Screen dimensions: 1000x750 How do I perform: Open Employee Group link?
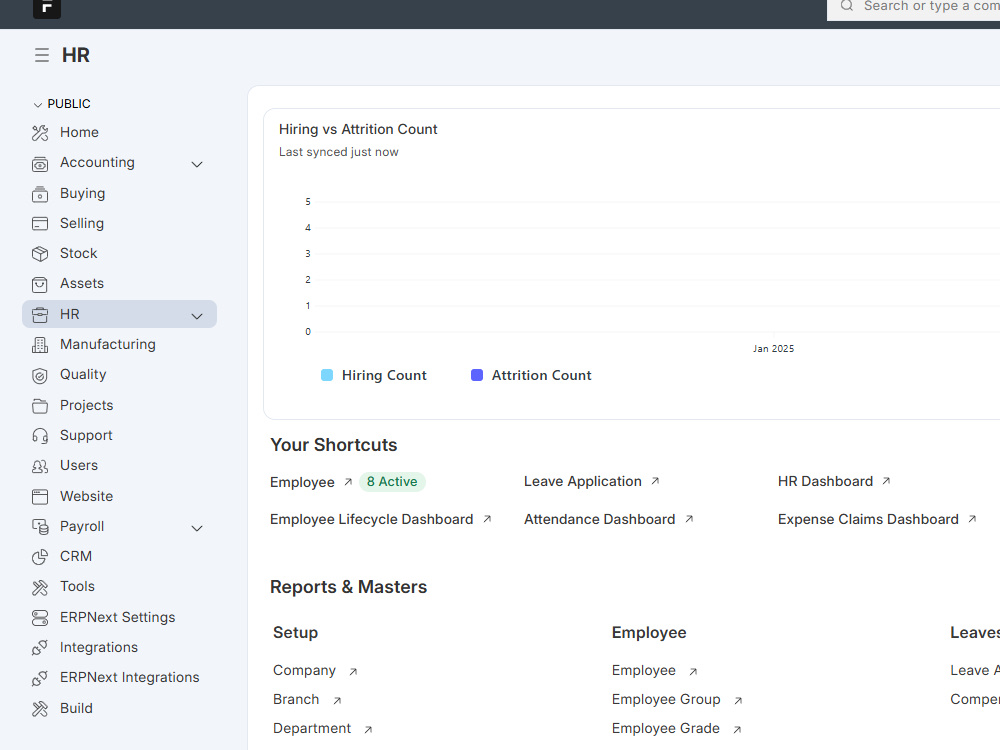(x=666, y=699)
